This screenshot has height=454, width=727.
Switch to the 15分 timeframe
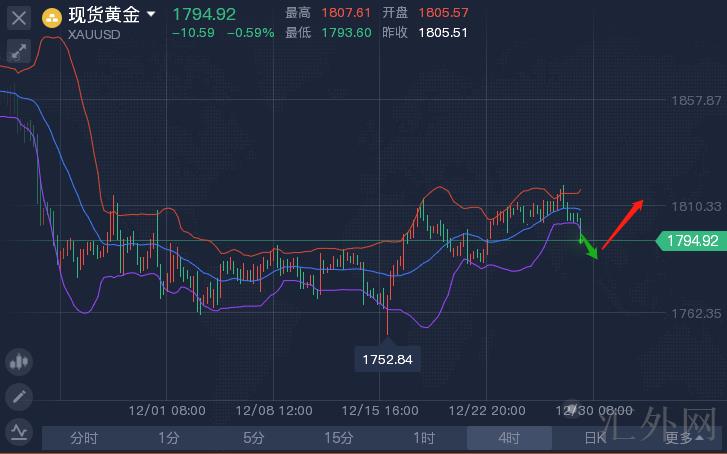click(339, 437)
